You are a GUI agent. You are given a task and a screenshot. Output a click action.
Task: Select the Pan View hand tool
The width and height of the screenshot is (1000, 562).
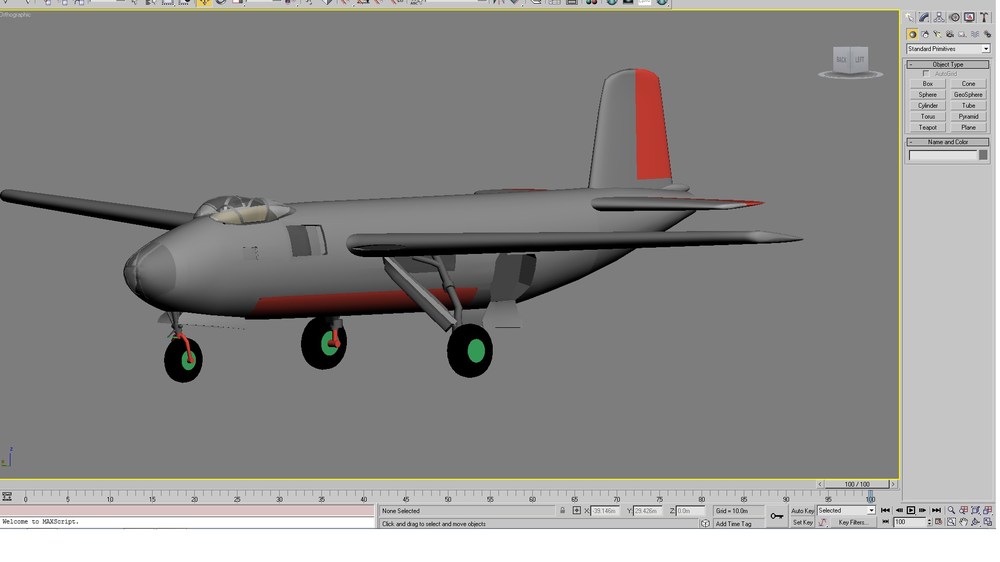(x=963, y=522)
